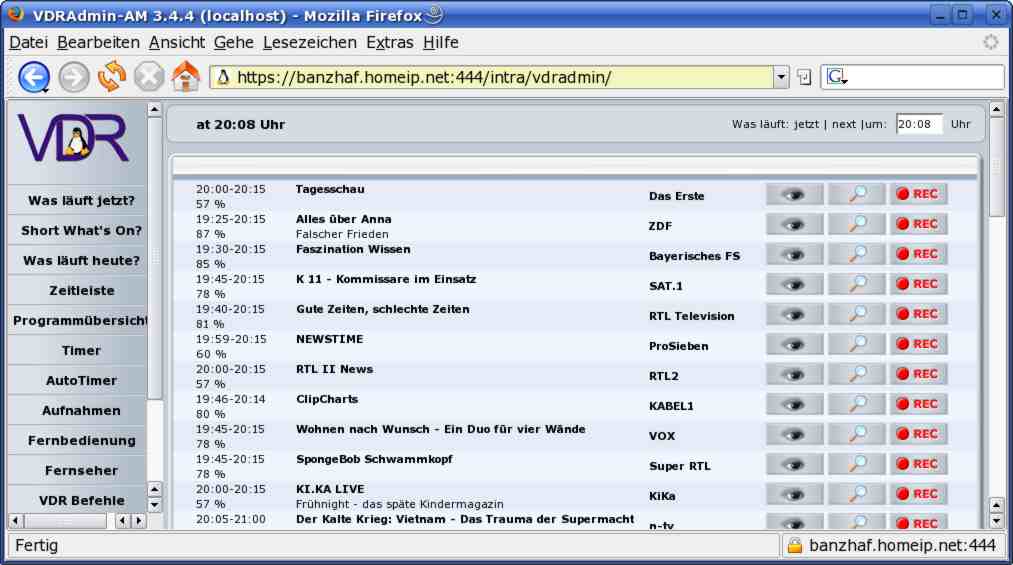Search NEWSTIME with the ProSieben magnifier icon
Image resolution: width=1013 pixels, height=565 pixels.
[x=857, y=344]
